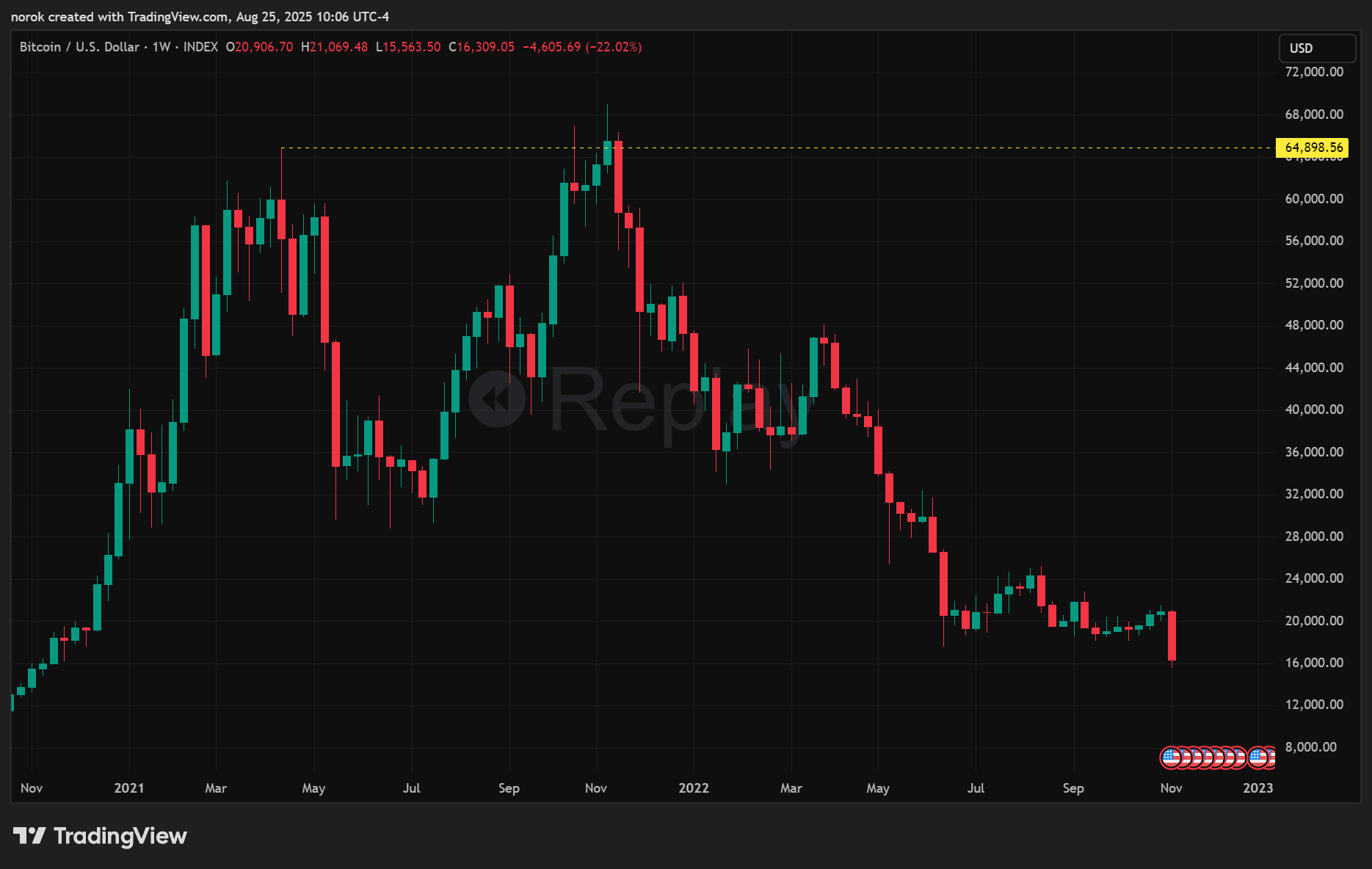Click the 28,000.00 price axis label
This screenshot has width=1372, height=869.
[1314, 537]
